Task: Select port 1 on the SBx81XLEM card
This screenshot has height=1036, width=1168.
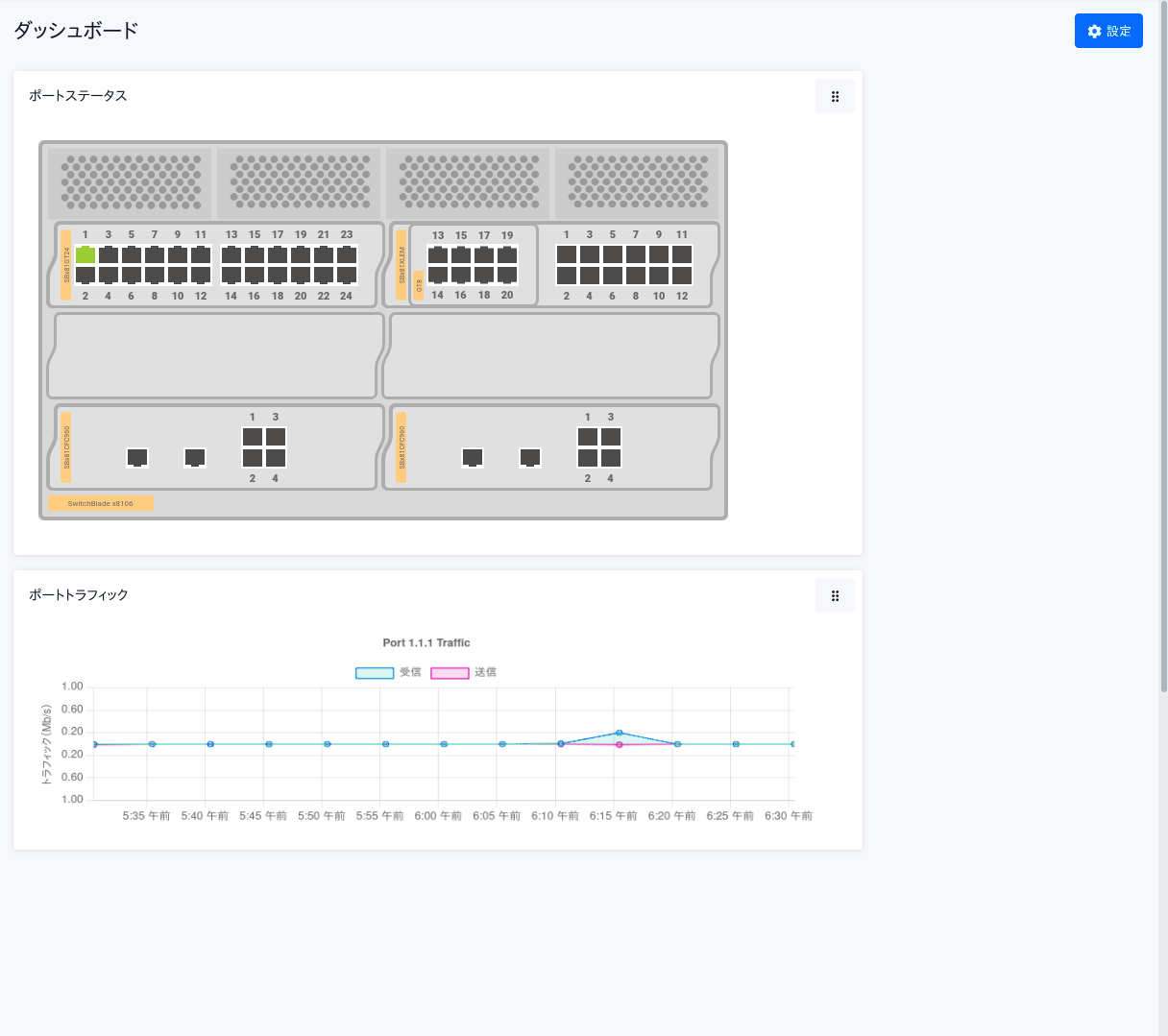Action: coord(567,255)
